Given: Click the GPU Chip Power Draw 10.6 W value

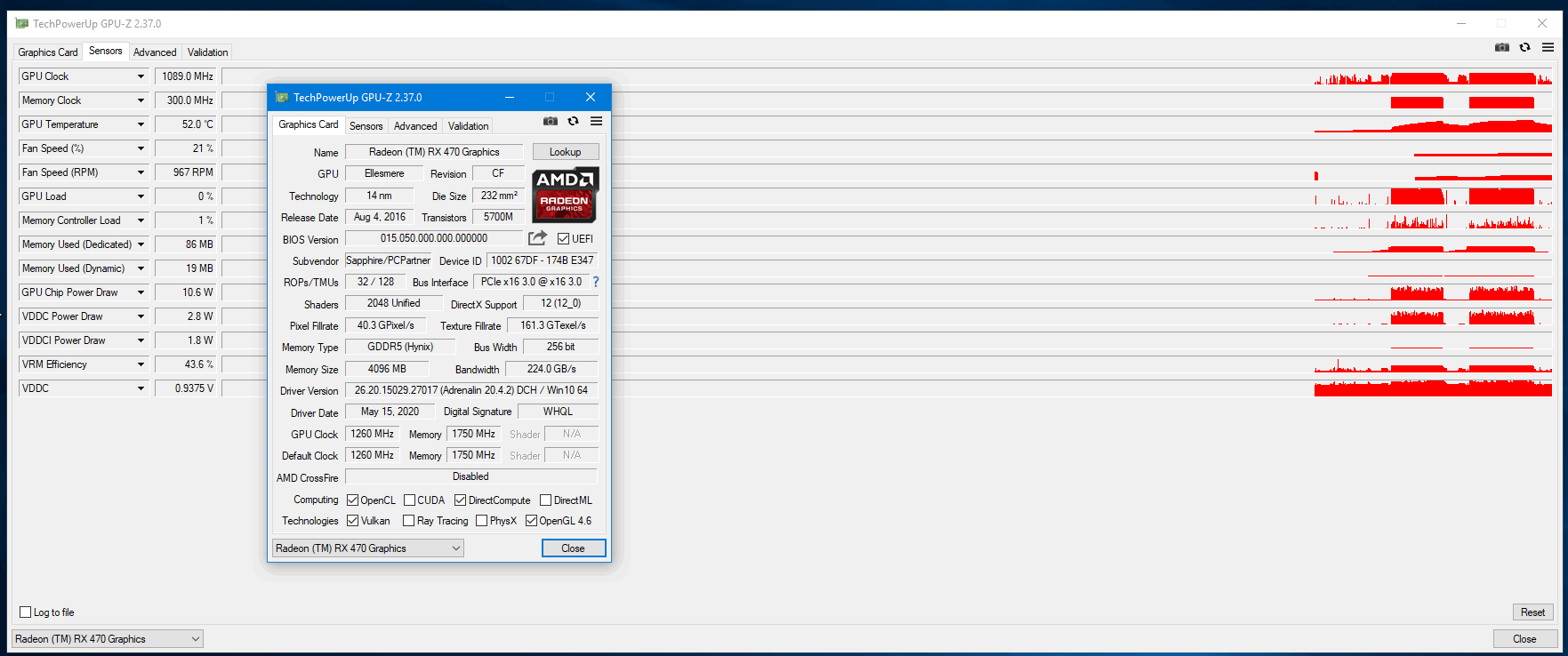Looking at the screenshot, I should coord(186,292).
